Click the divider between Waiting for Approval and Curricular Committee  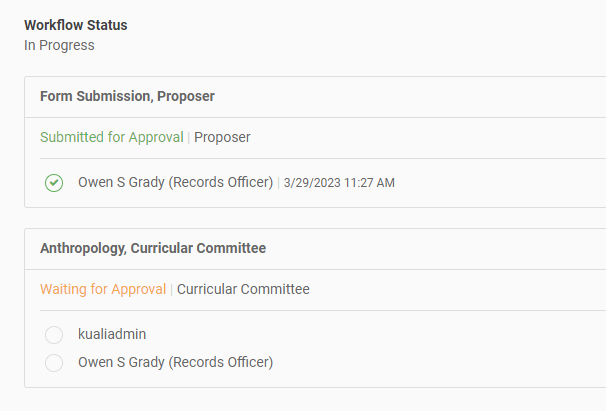(172, 289)
